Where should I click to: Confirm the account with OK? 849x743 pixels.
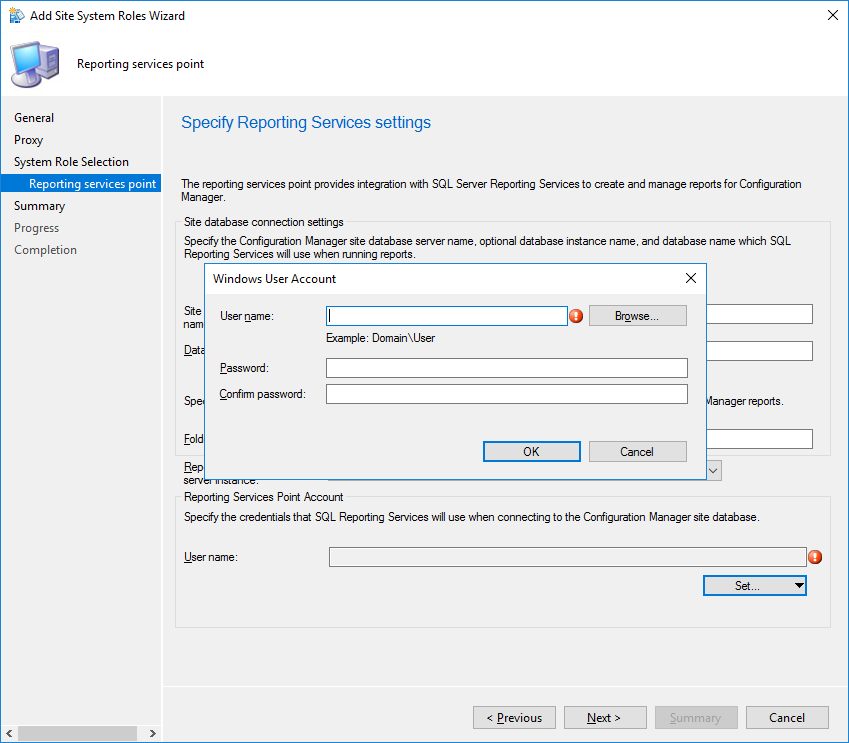(531, 451)
